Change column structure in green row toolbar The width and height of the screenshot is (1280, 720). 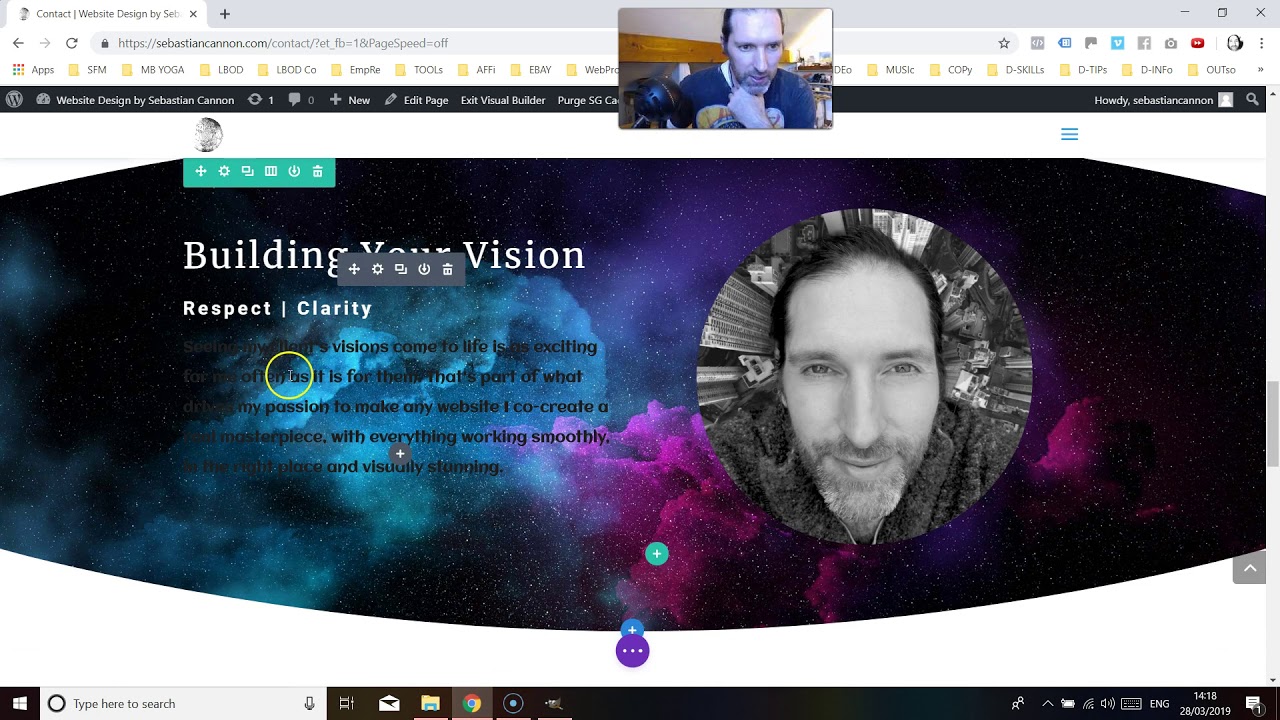click(x=271, y=172)
